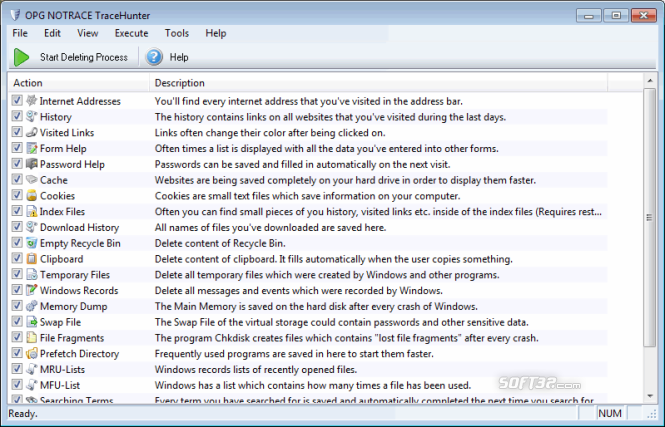
Task: Click the Clipboard row icon
Action: point(32,259)
